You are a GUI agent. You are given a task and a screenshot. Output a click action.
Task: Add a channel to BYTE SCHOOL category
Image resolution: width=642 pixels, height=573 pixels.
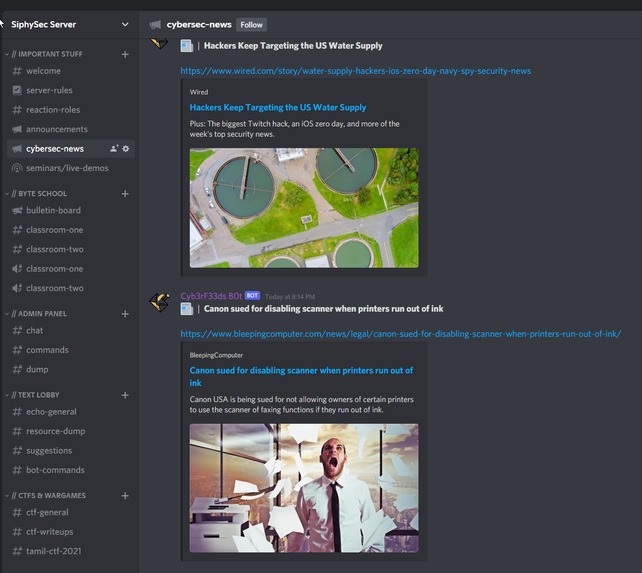[x=125, y=194]
